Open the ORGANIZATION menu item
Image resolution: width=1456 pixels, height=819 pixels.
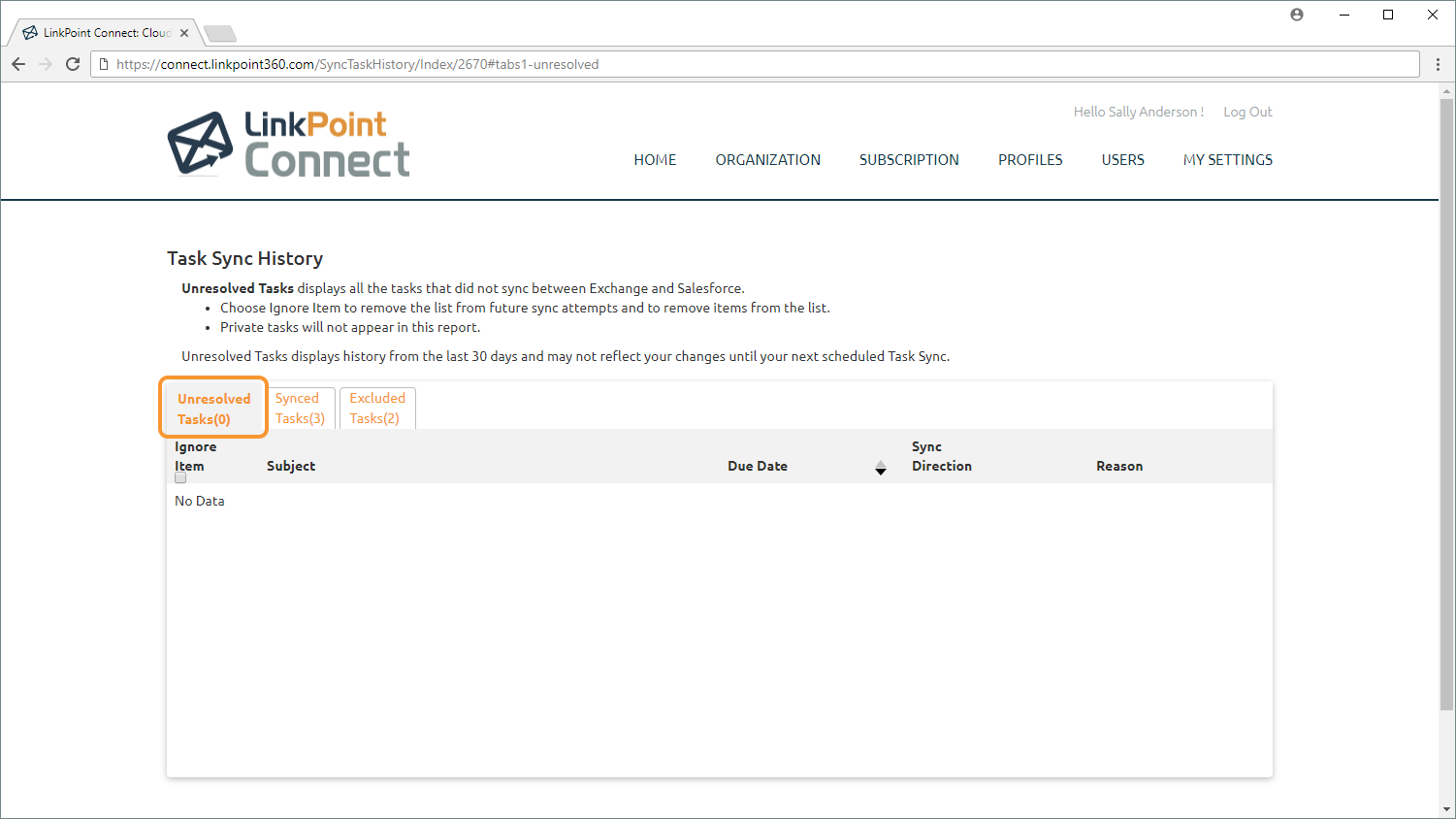tap(767, 160)
